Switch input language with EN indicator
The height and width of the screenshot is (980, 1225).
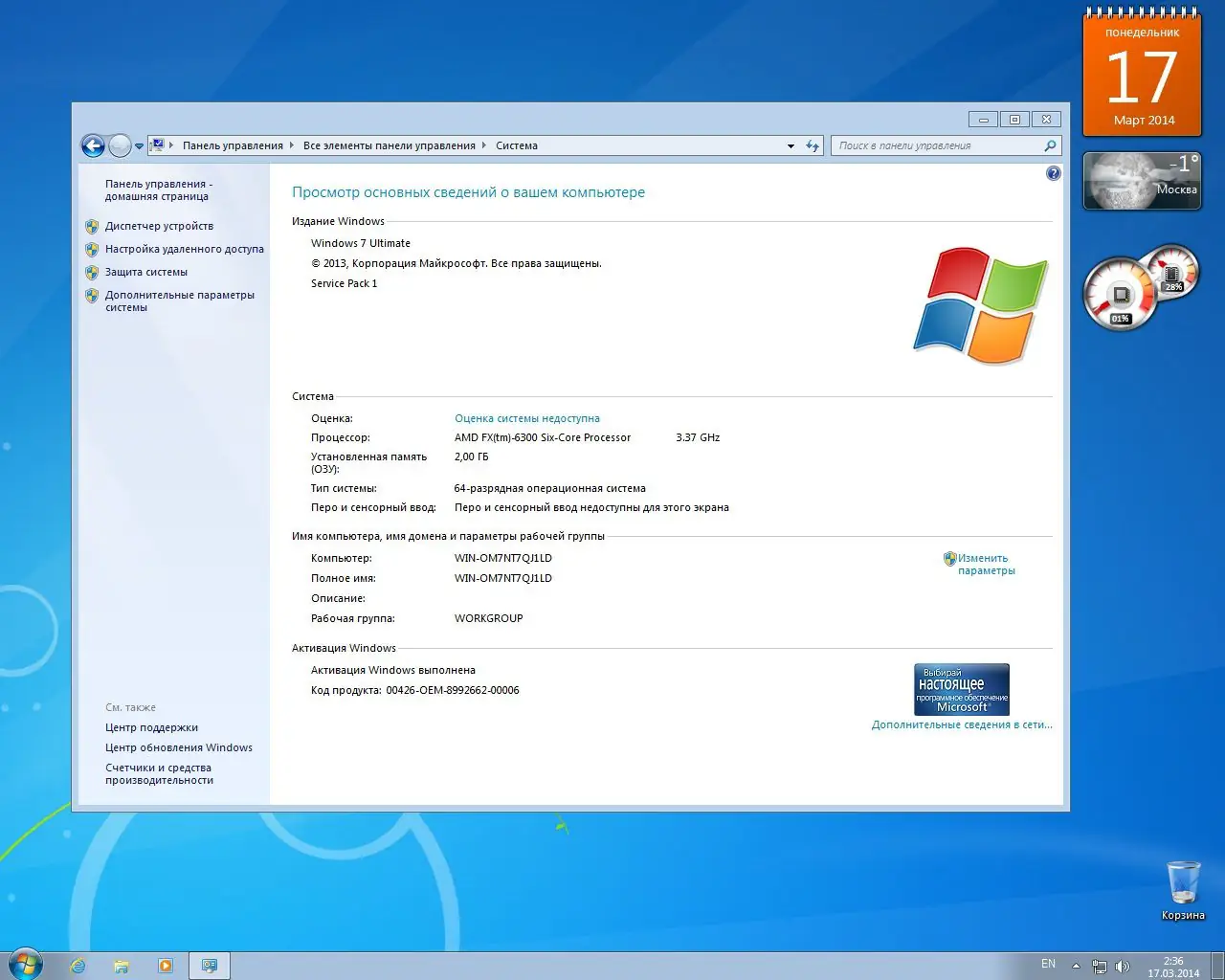tap(1048, 964)
